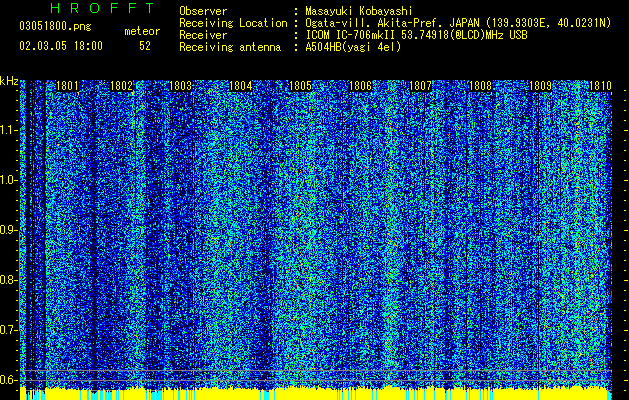This screenshot has width=629, height=400.
Task: Click the 1.0 kHz axis label
Action: click(x=8, y=180)
